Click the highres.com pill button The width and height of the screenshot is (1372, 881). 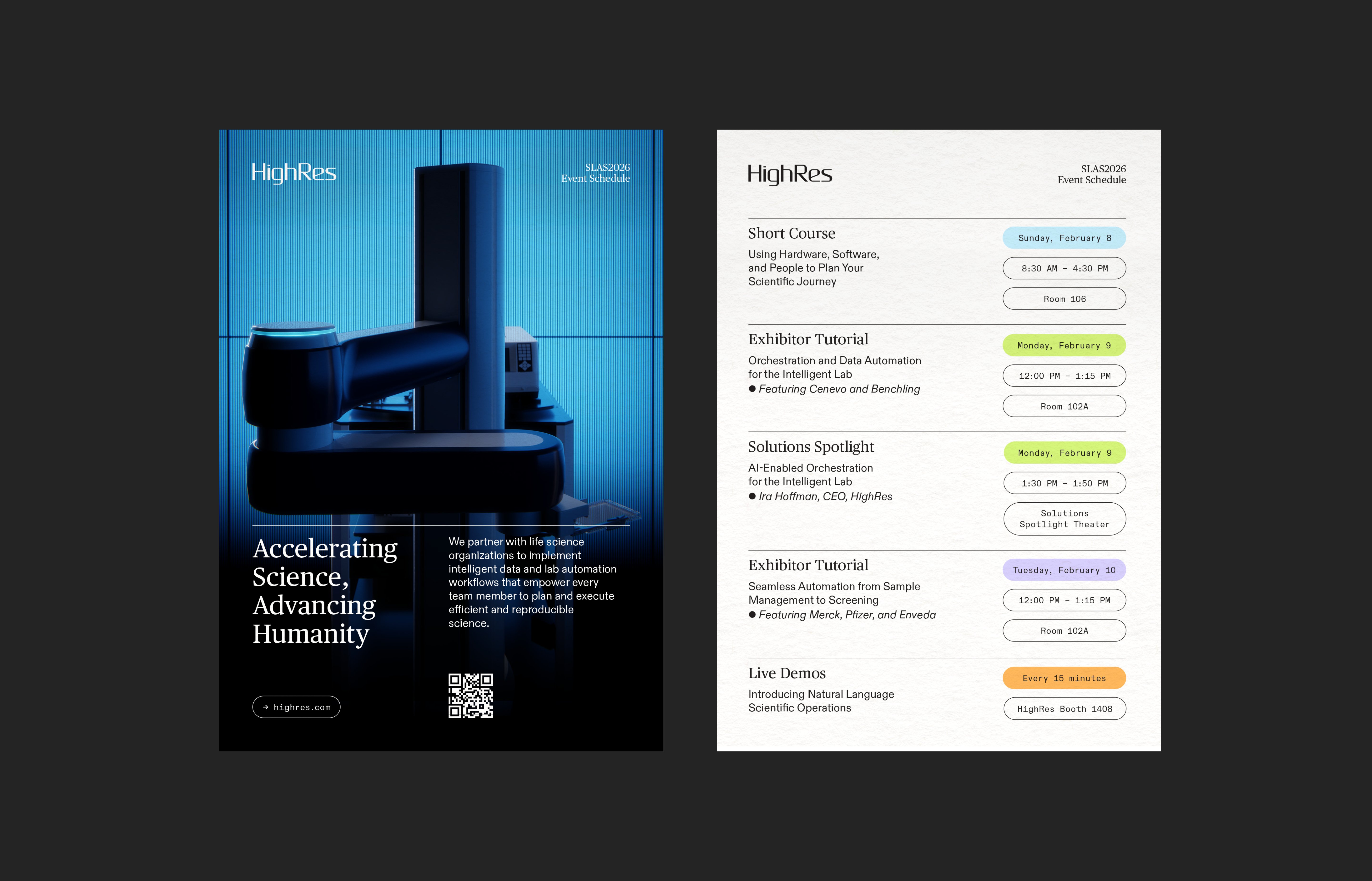coord(296,707)
